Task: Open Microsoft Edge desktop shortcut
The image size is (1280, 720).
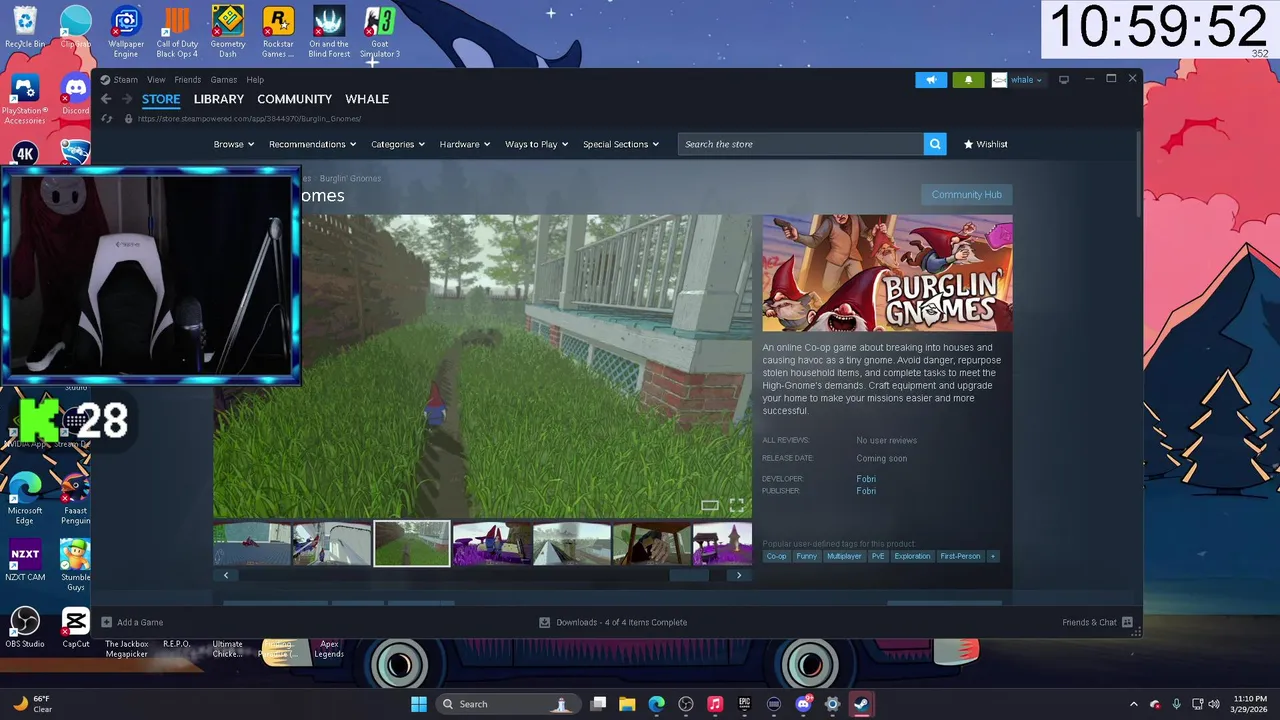Action: pyautogui.click(x=25, y=498)
